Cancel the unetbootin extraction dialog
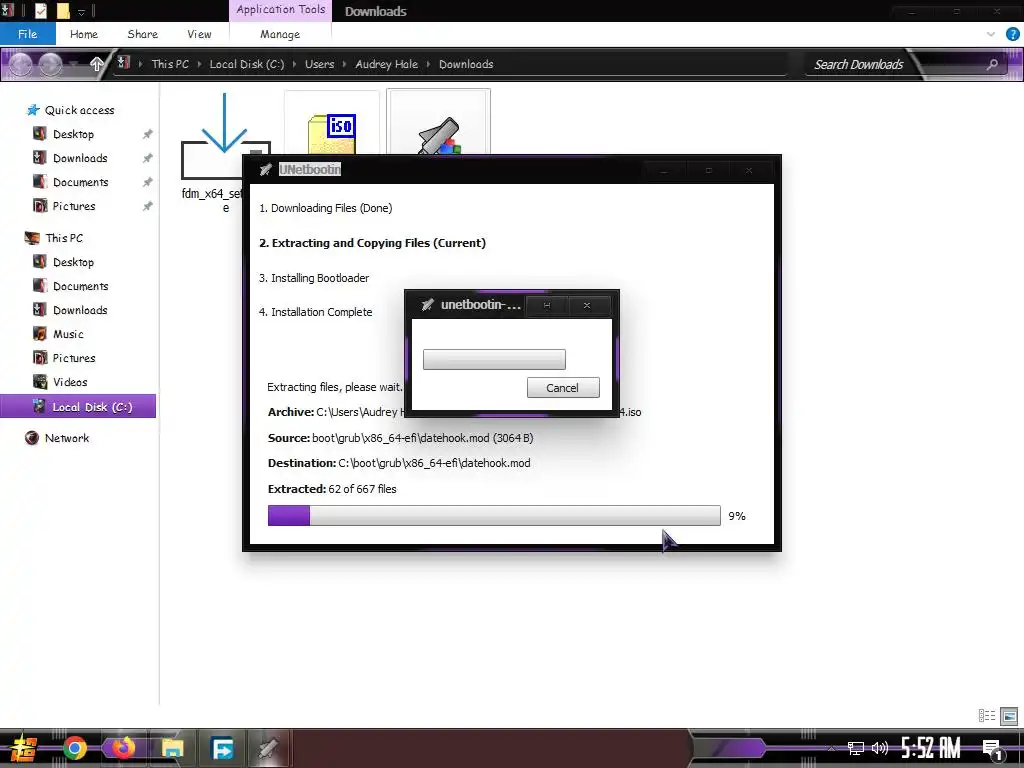 click(563, 388)
